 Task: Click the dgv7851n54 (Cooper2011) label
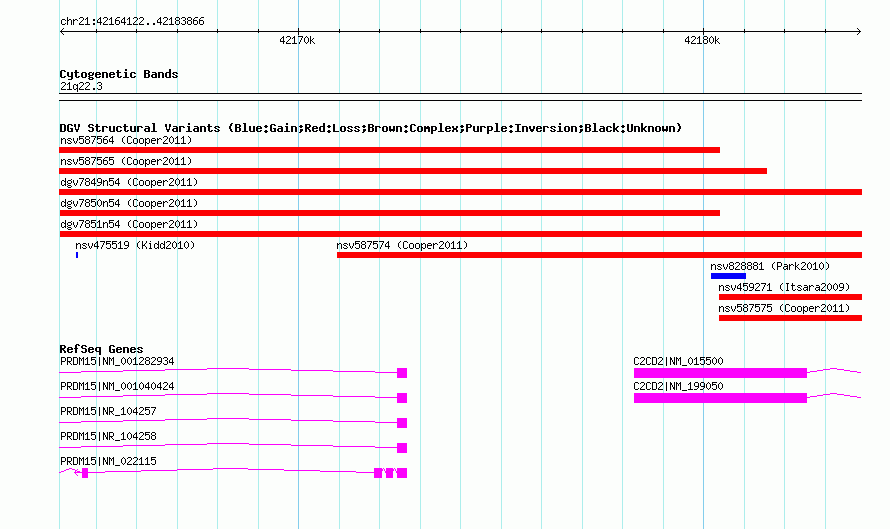click(129, 224)
